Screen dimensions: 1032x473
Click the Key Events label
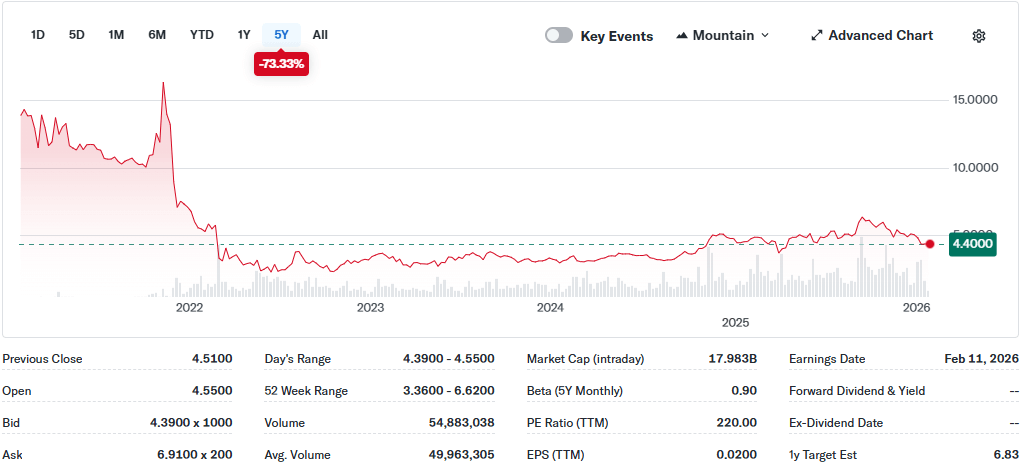[616, 36]
